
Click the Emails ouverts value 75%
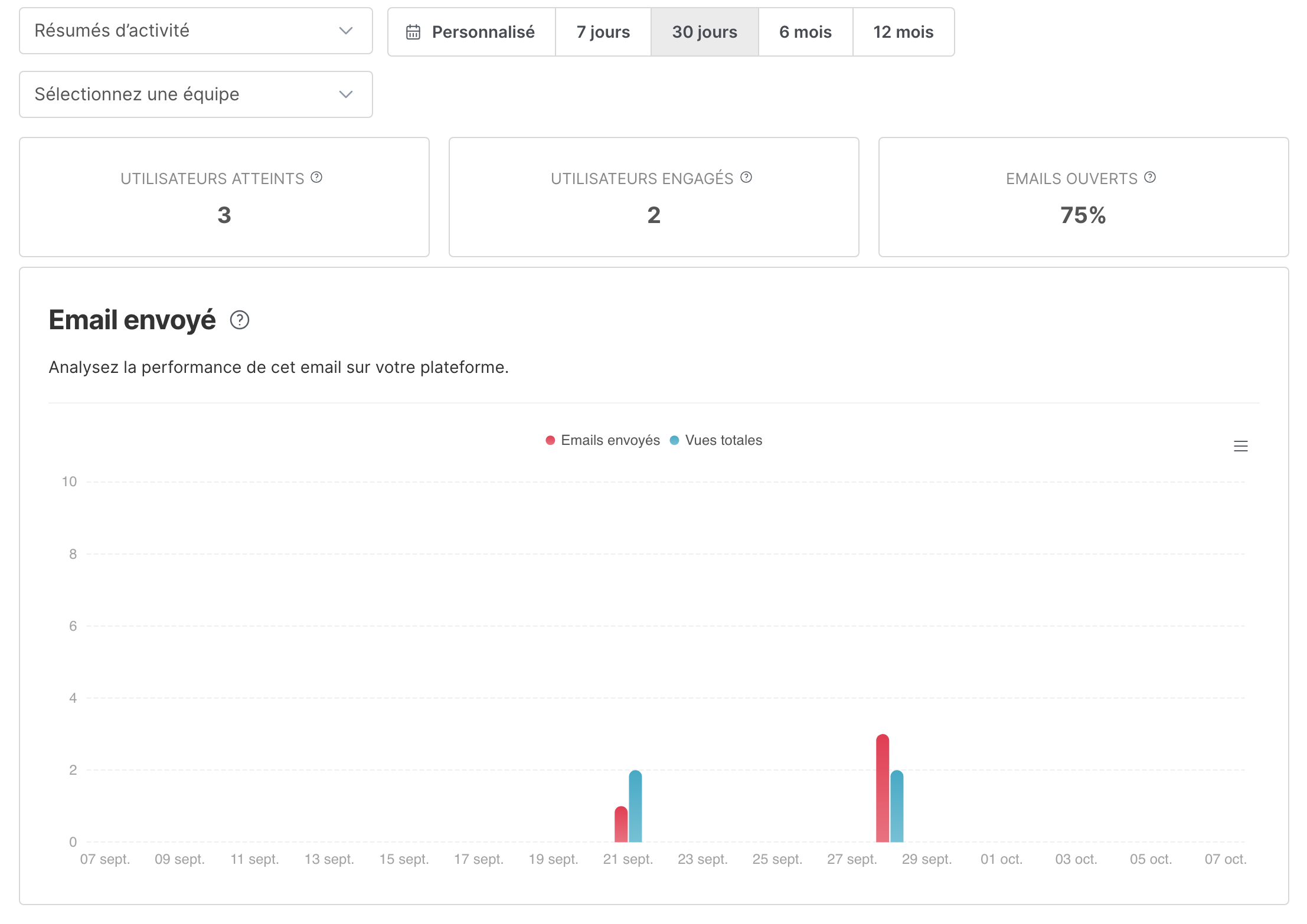tap(1083, 215)
